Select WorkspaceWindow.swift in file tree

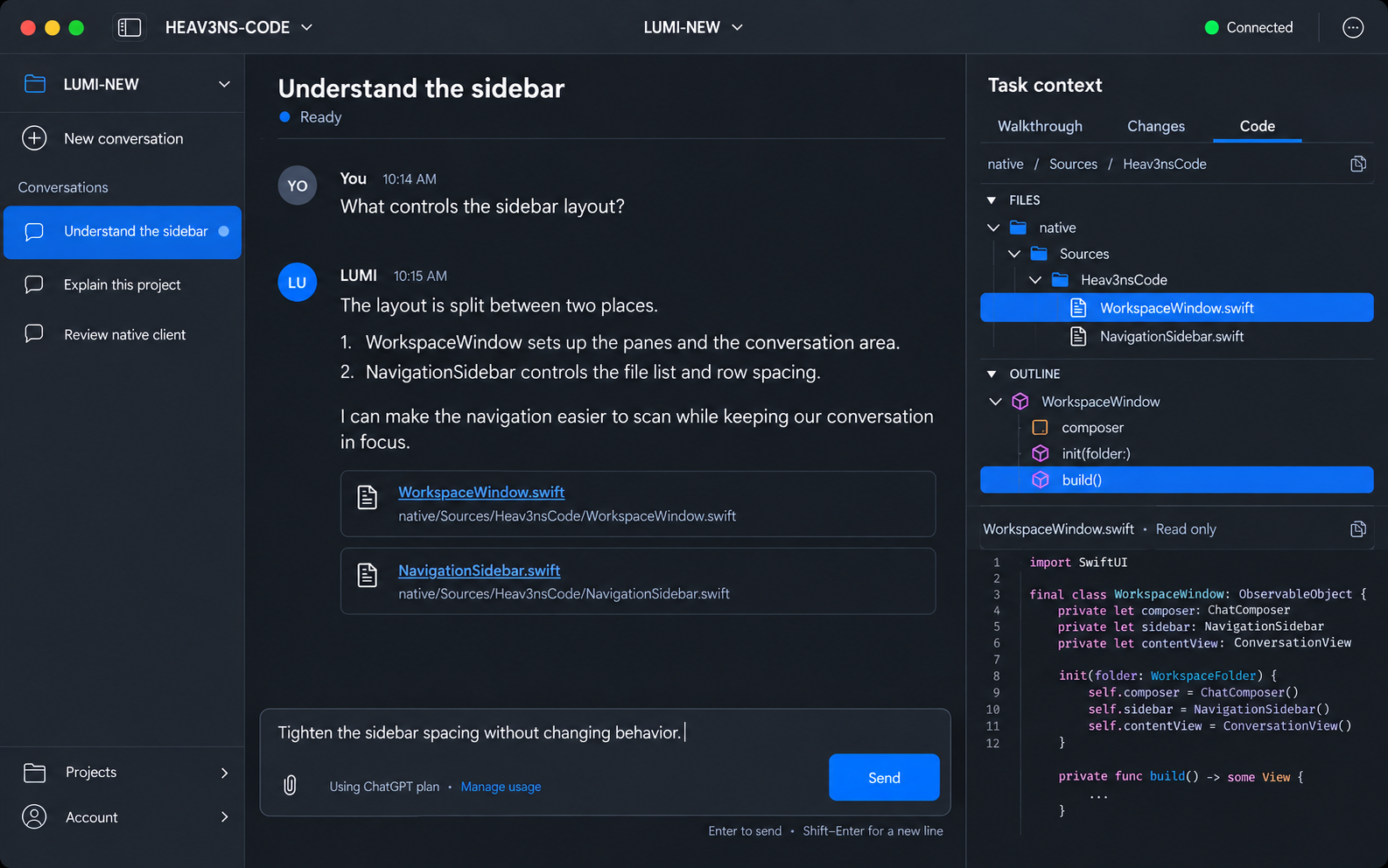pos(1177,308)
